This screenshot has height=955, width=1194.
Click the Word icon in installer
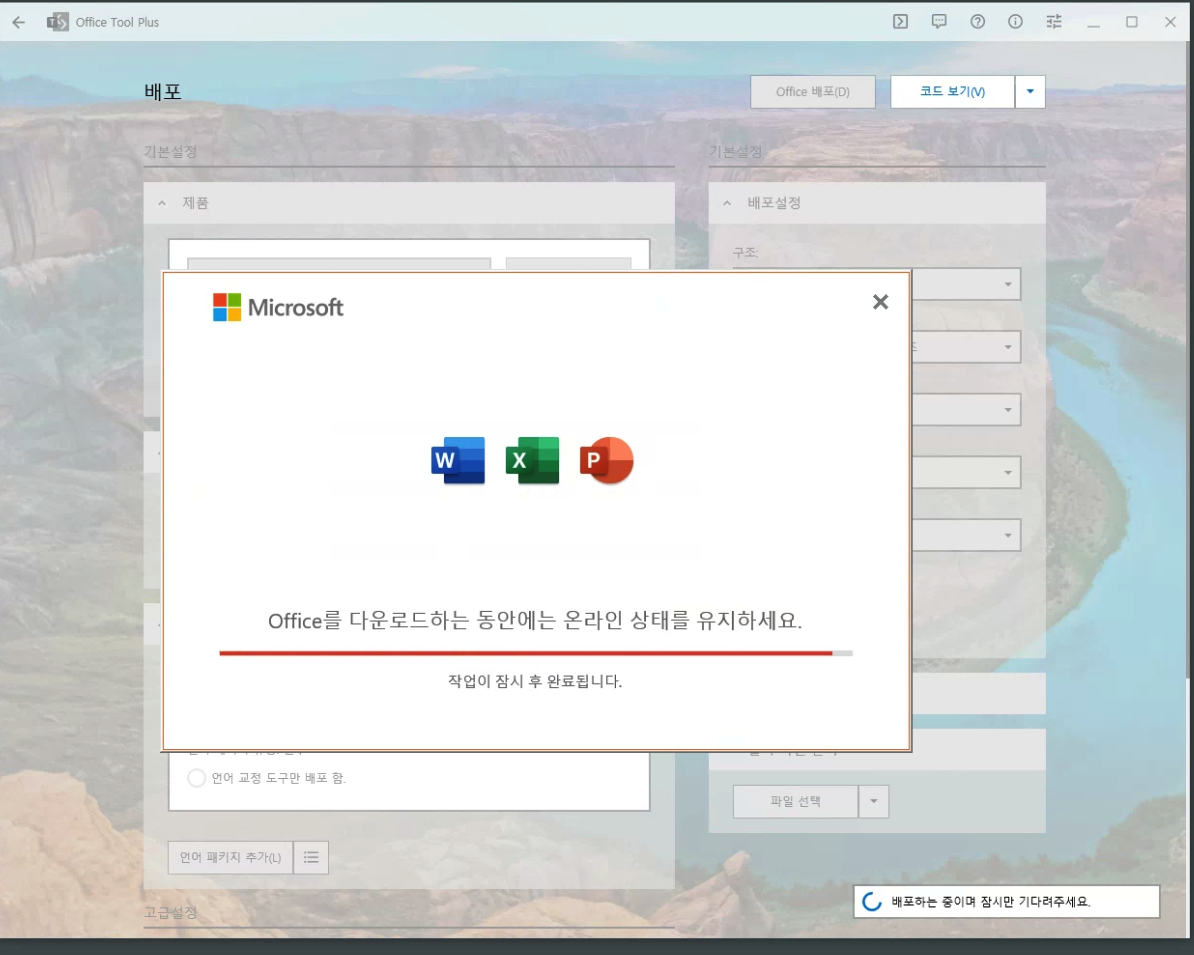[458, 460]
